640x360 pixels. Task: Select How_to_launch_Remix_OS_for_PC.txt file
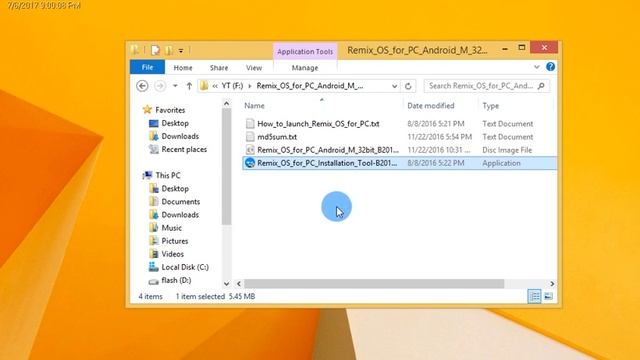point(318,124)
